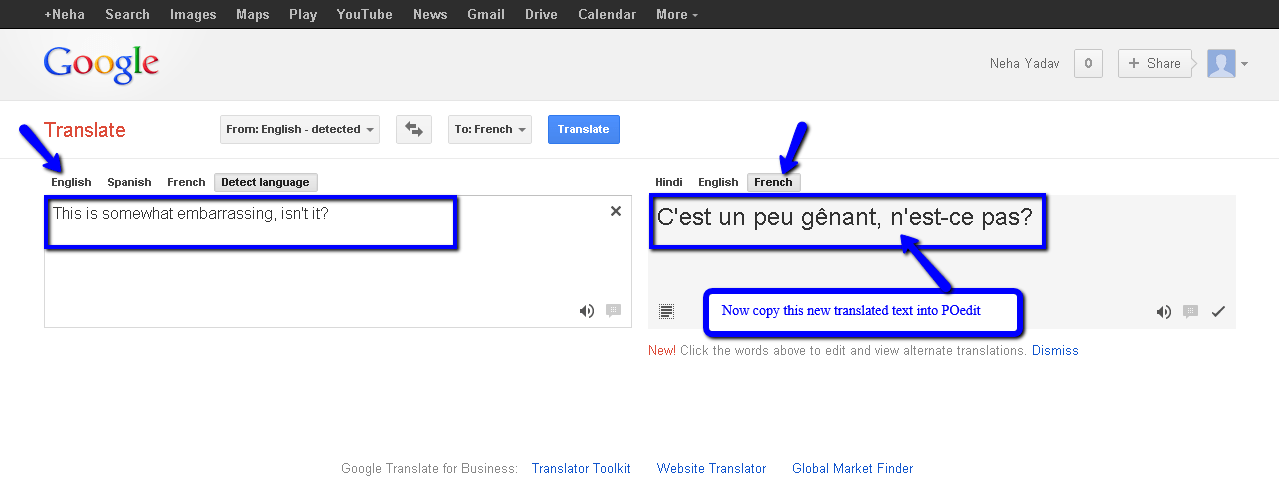Image resolution: width=1279 pixels, height=484 pixels.
Task: Click the Share button
Action: pyautogui.click(x=1155, y=63)
